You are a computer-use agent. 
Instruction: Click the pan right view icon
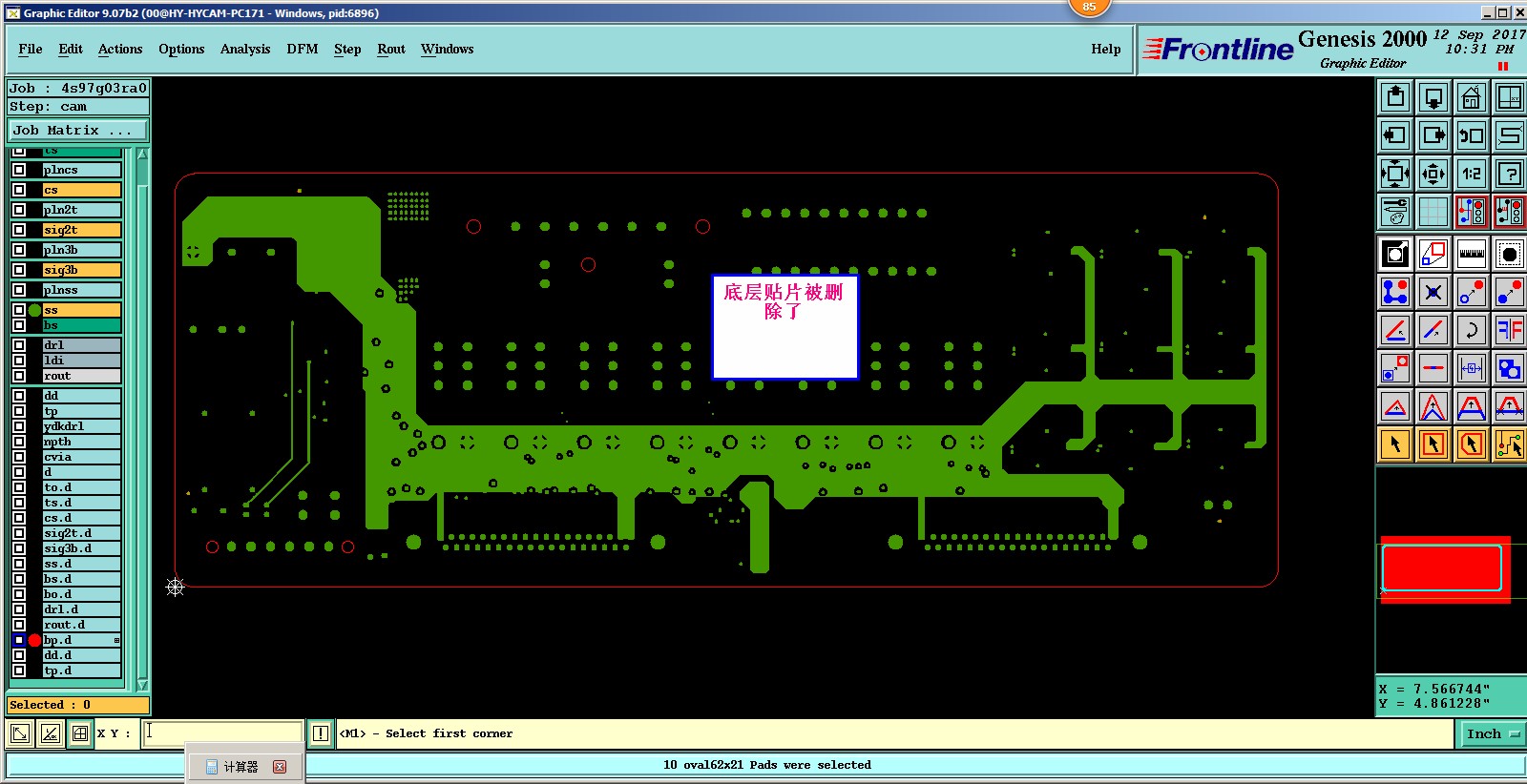pos(1433,135)
